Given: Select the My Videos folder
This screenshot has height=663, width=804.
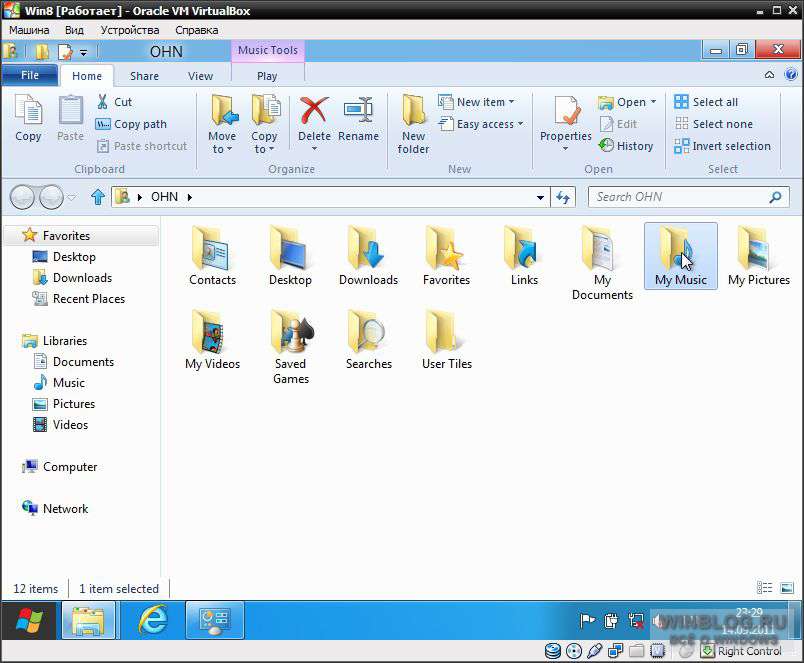Looking at the screenshot, I should click(x=212, y=339).
